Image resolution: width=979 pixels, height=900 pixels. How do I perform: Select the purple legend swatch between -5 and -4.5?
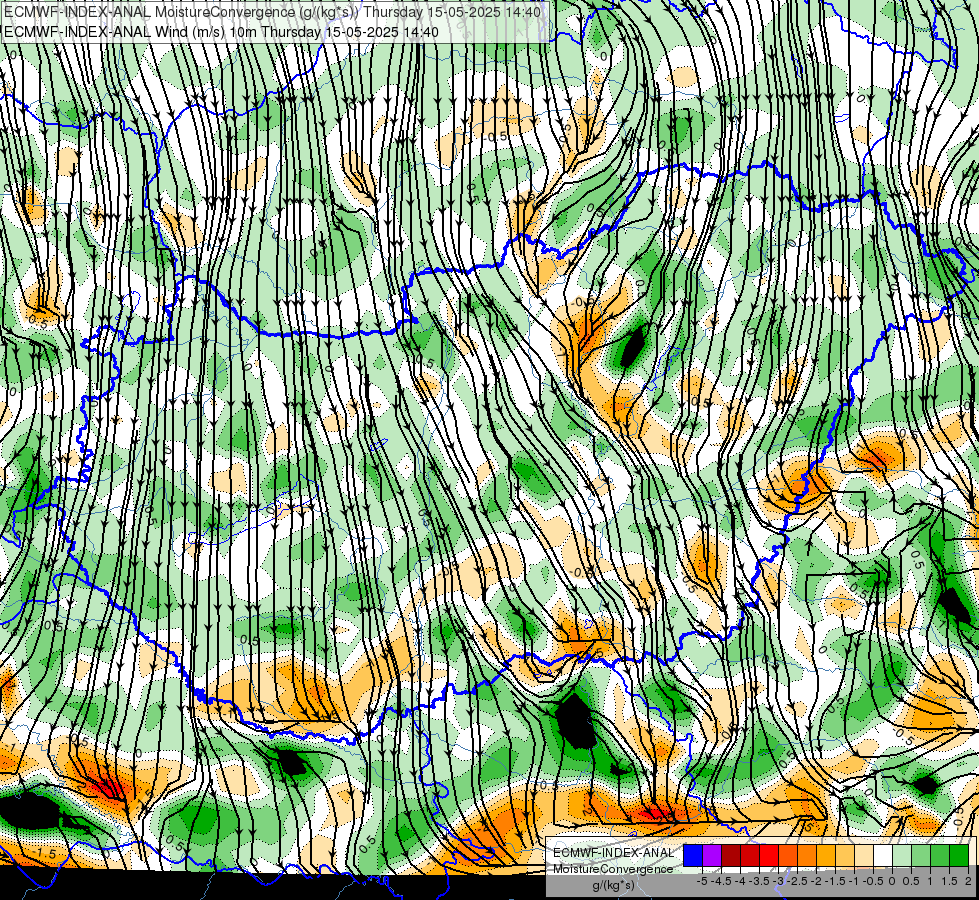point(712,856)
